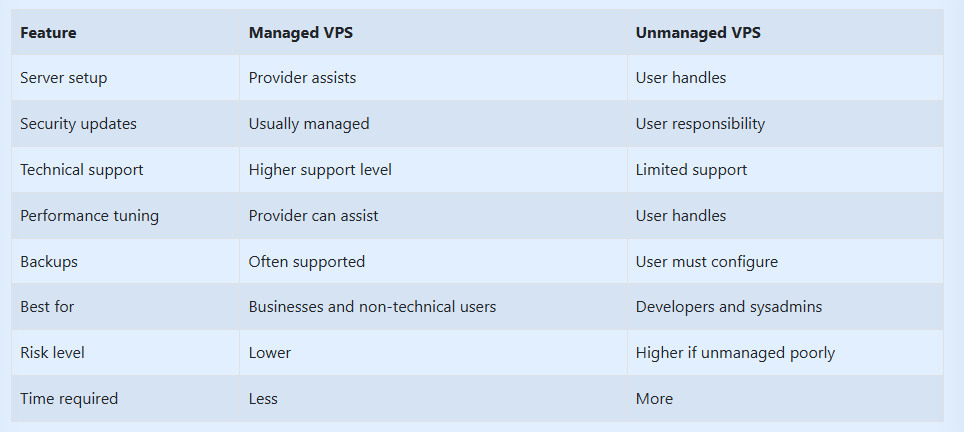Image resolution: width=964 pixels, height=432 pixels.
Task: Select the Server setup row label
Action: click(x=63, y=78)
